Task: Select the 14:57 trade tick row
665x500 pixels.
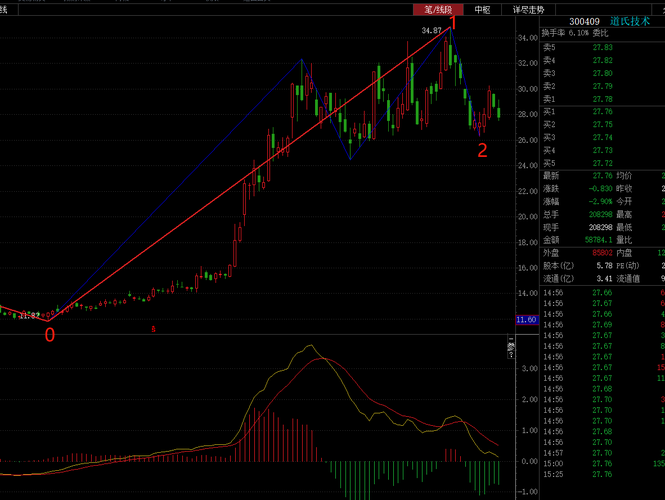Action: [602, 453]
